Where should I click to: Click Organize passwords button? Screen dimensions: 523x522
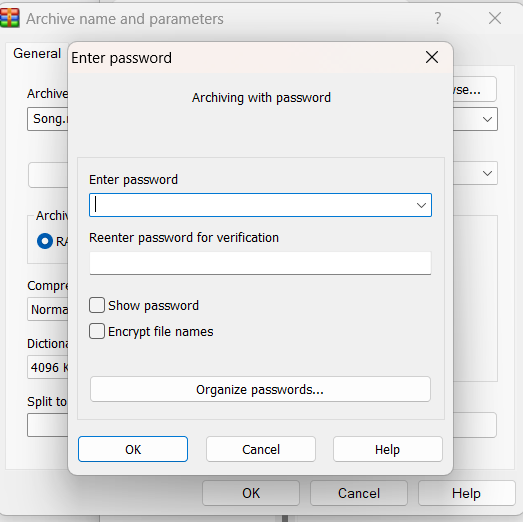coord(260,389)
